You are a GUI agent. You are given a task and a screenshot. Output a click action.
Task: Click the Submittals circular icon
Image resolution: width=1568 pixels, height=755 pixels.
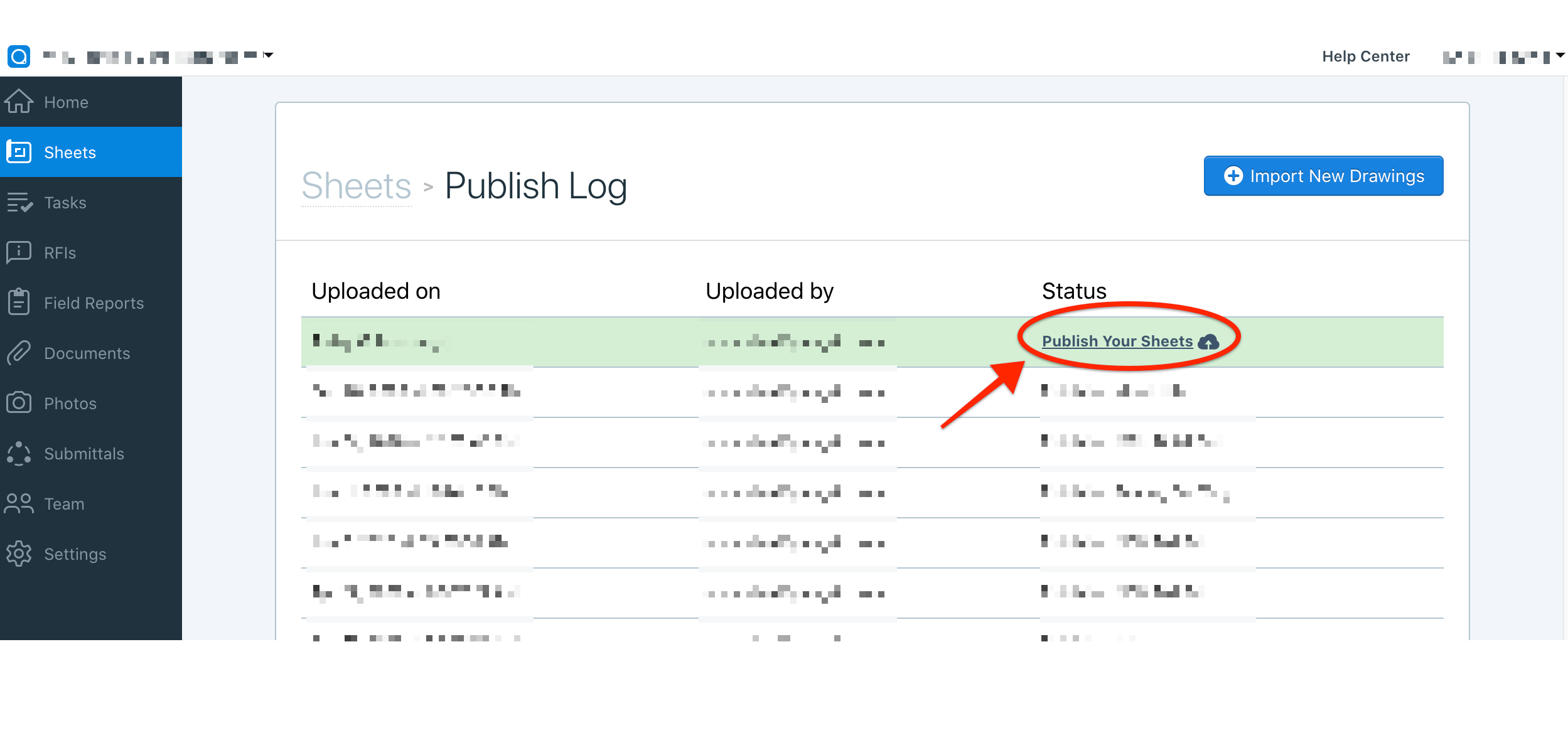[x=19, y=453]
